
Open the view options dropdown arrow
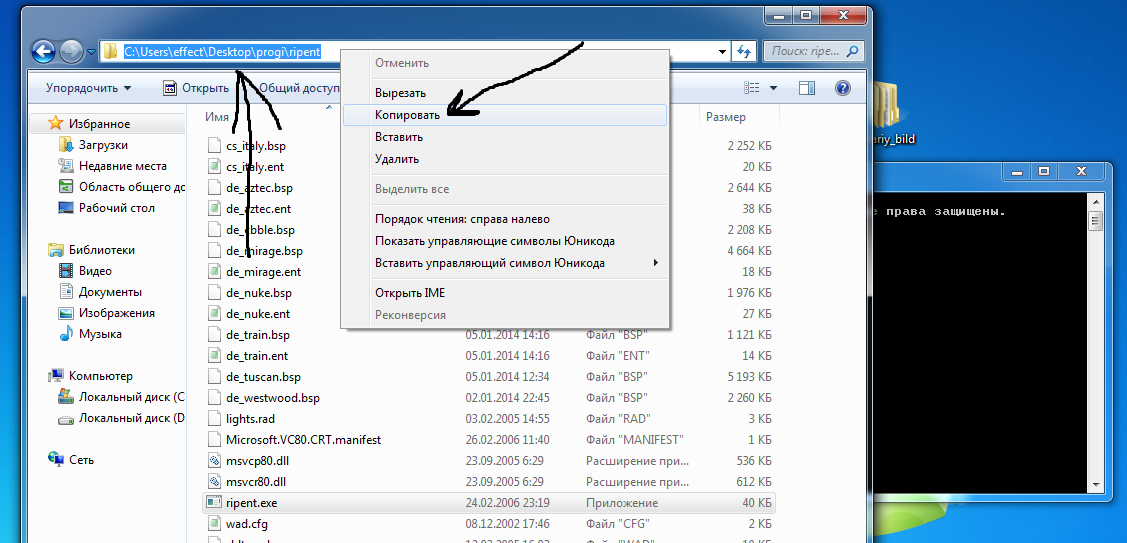[773, 88]
